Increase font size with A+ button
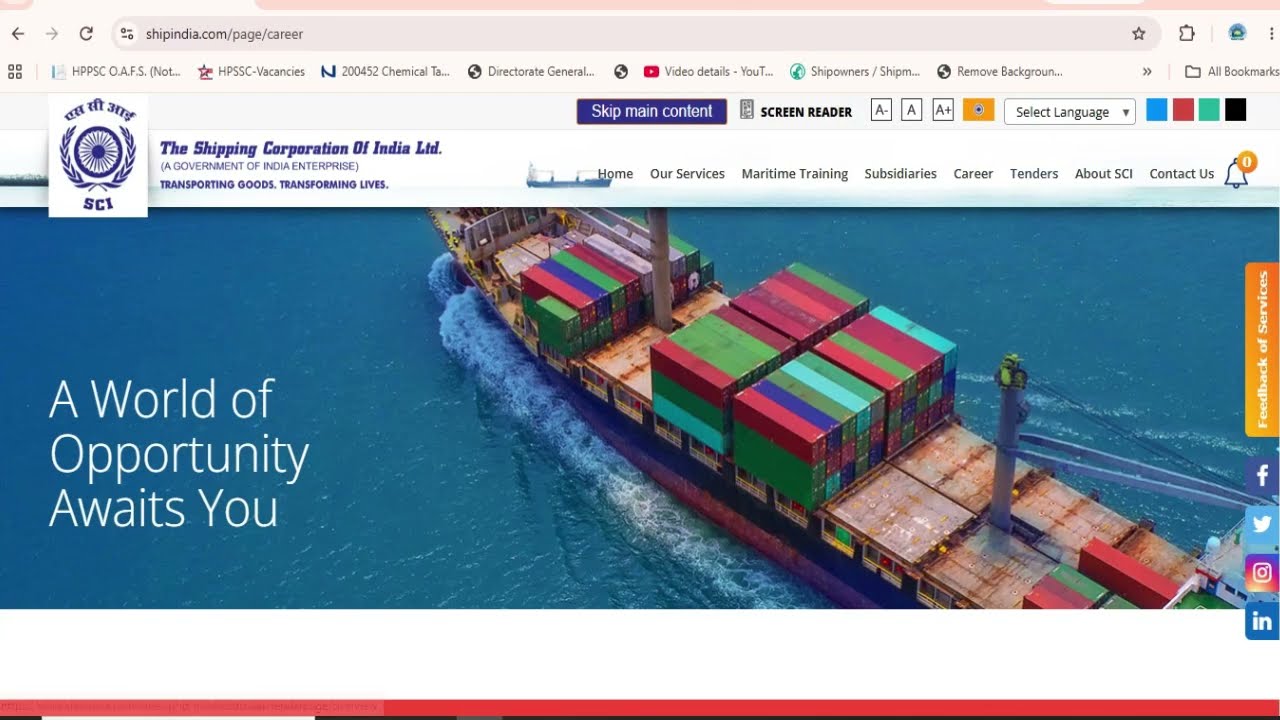1280x720 pixels. [x=943, y=110]
